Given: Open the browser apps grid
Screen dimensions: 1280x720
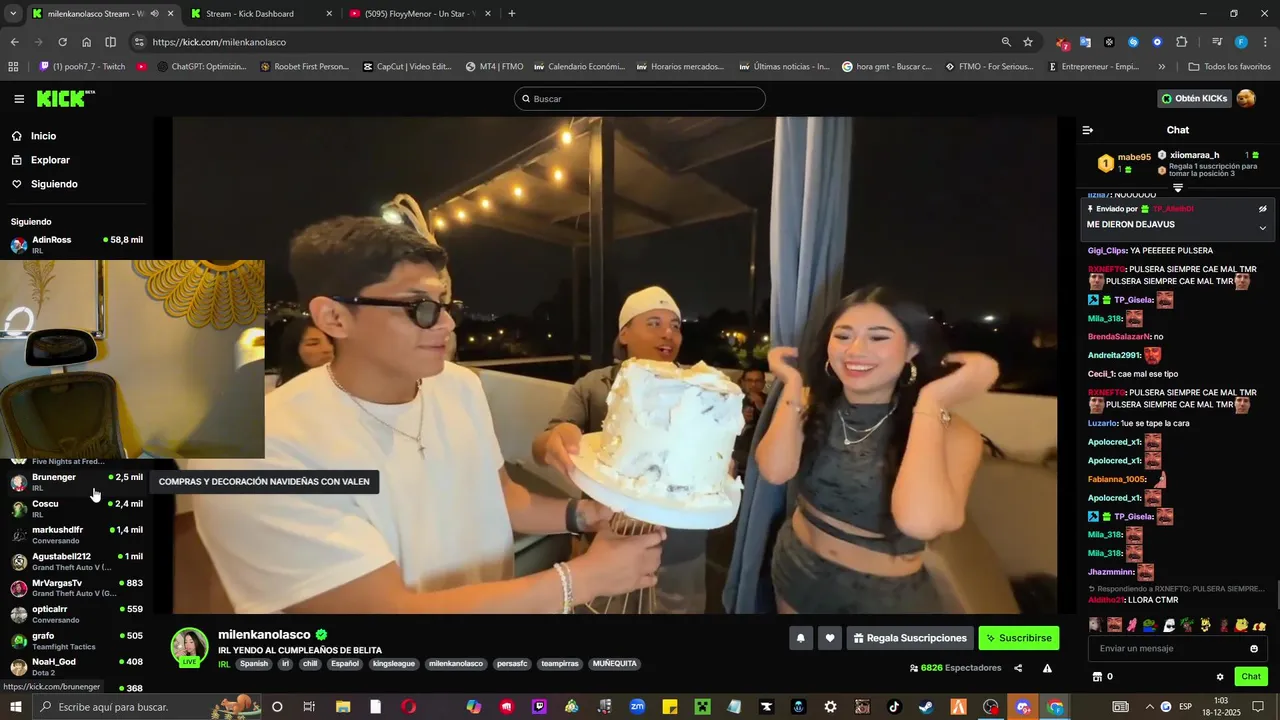Looking at the screenshot, I should tap(13, 67).
